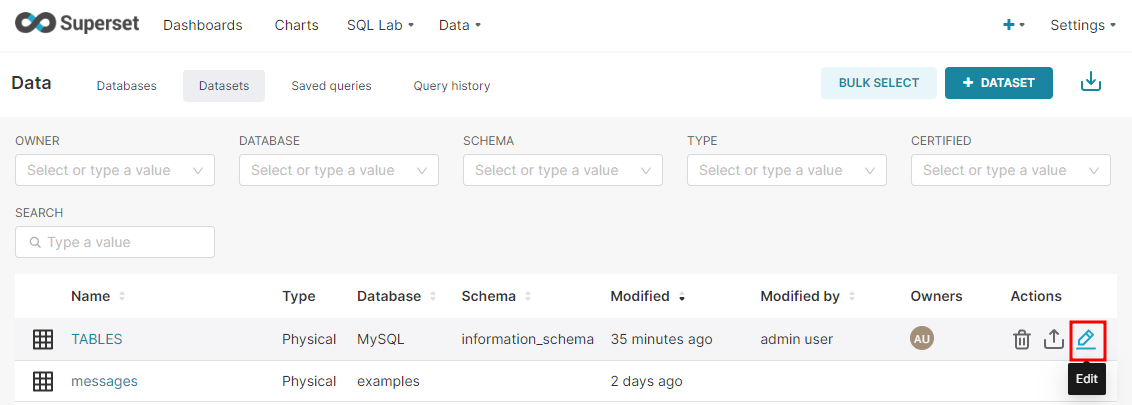Open the Certified filter dropdown
This screenshot has height=405, width=1132.
(1011, 170)
